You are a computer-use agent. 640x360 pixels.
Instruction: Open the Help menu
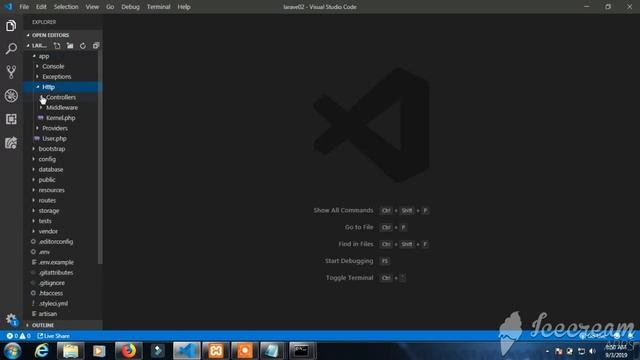[x=184, y=7]
